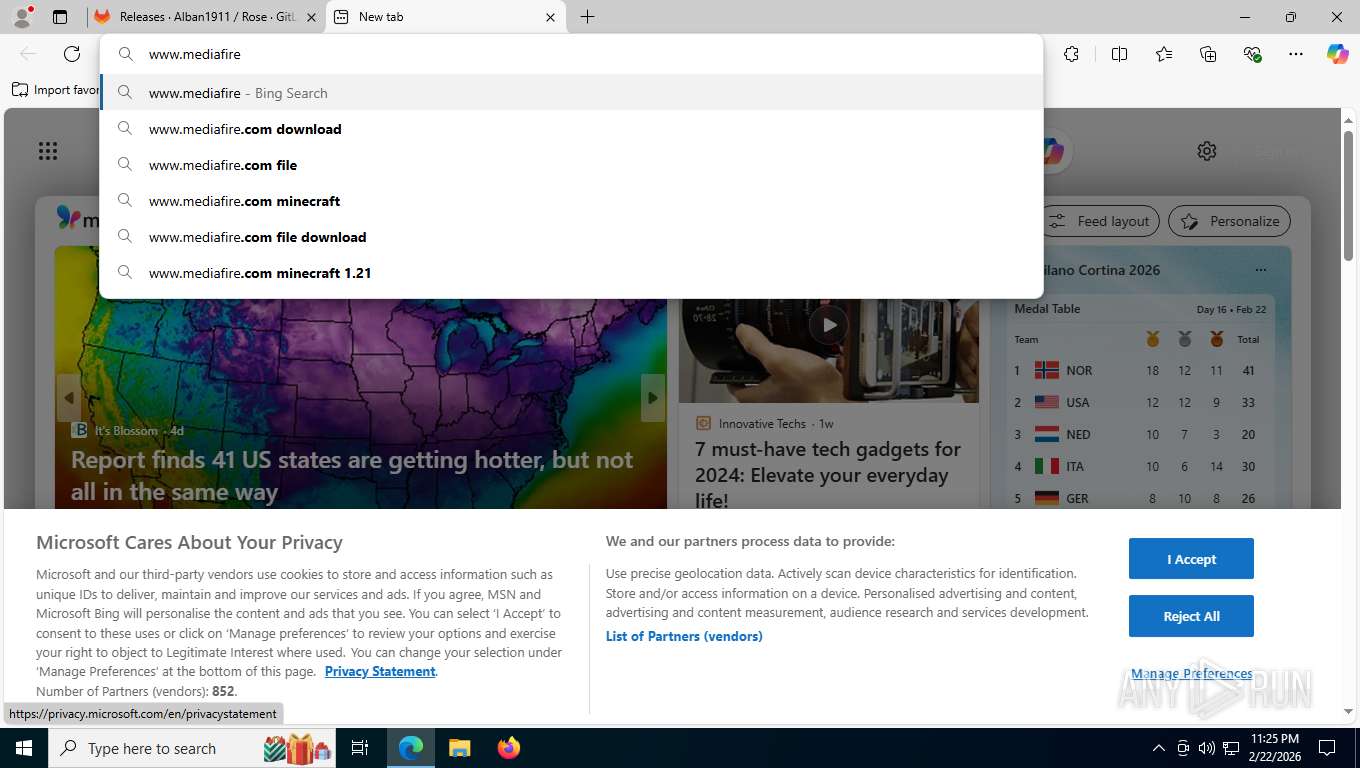Select www.mediafire Bing Search suggestion
Viewport: 1360px width, 768px height.
571,93
